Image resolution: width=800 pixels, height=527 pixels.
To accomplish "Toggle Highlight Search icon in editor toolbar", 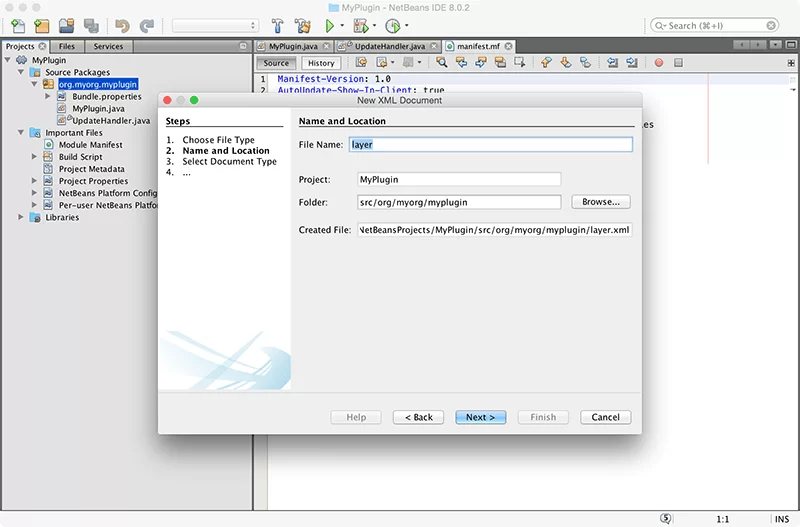I will [501, 63].
